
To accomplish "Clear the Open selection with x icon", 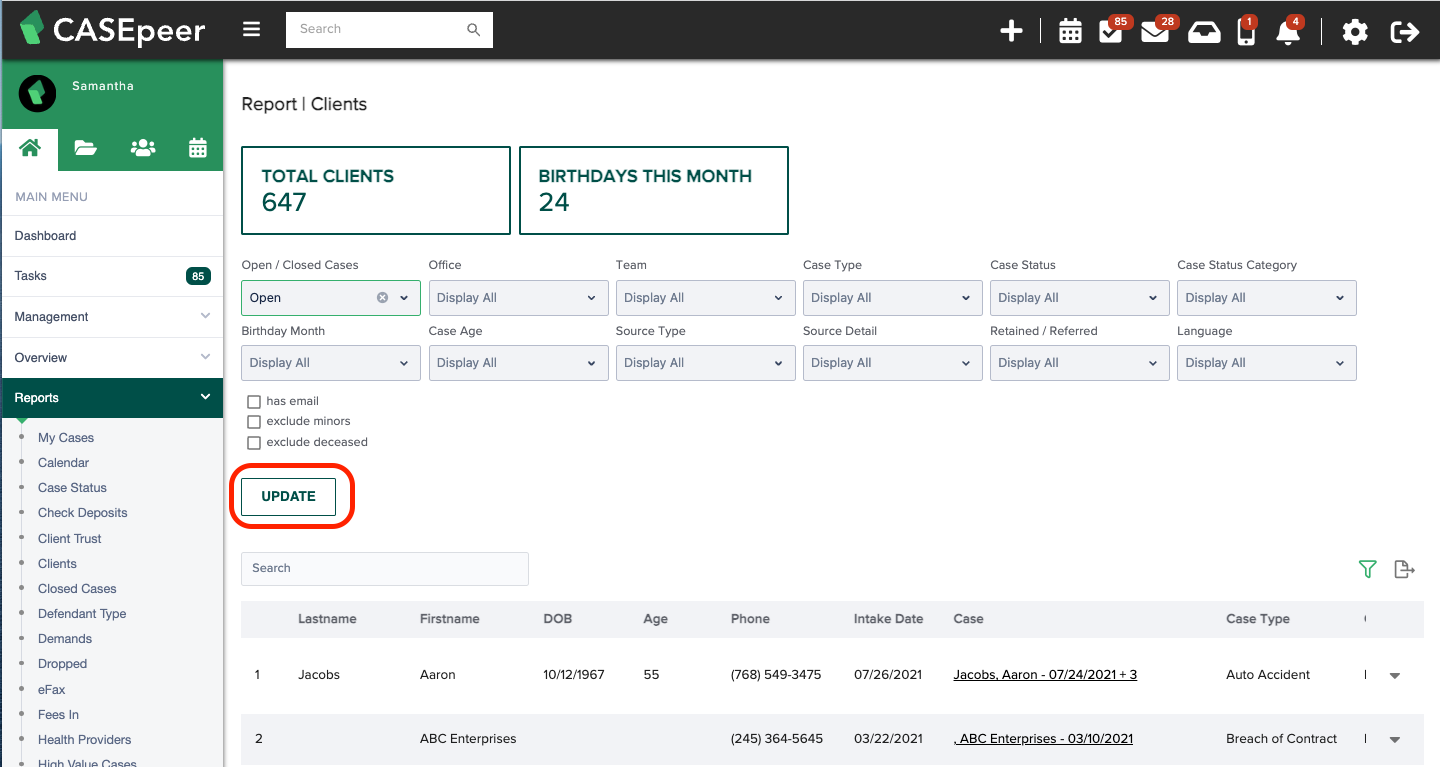I will coord(382,298).
